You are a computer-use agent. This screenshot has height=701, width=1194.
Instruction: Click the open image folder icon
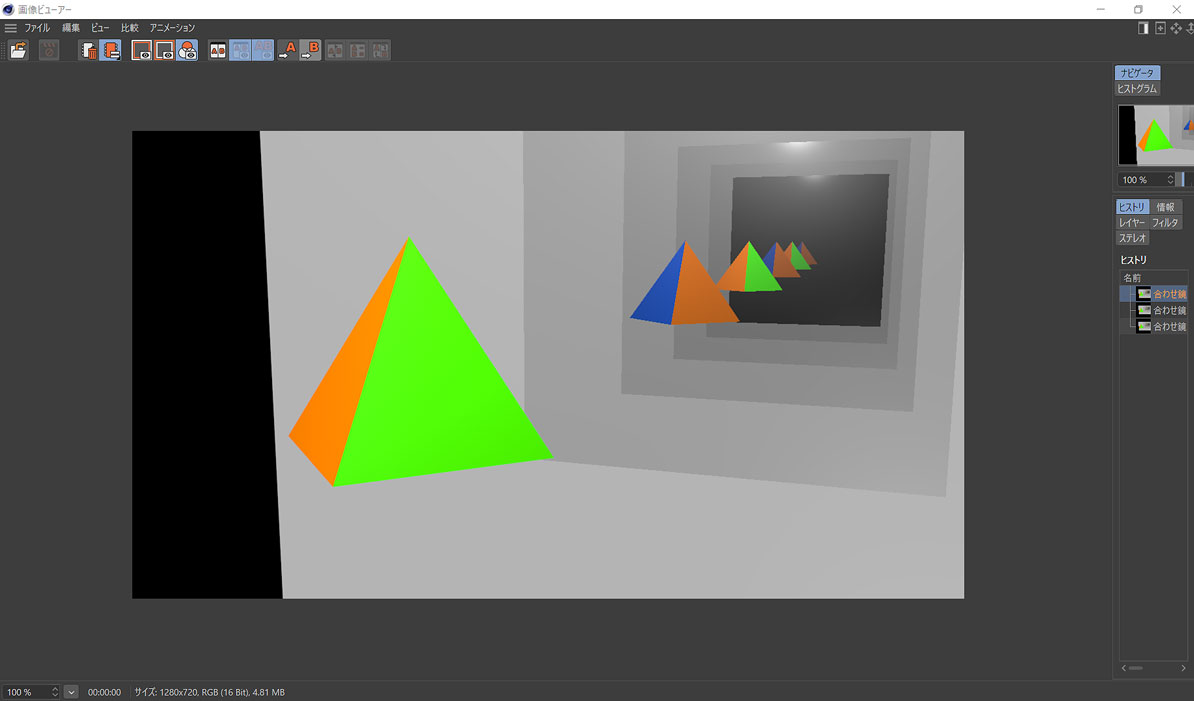18,50
